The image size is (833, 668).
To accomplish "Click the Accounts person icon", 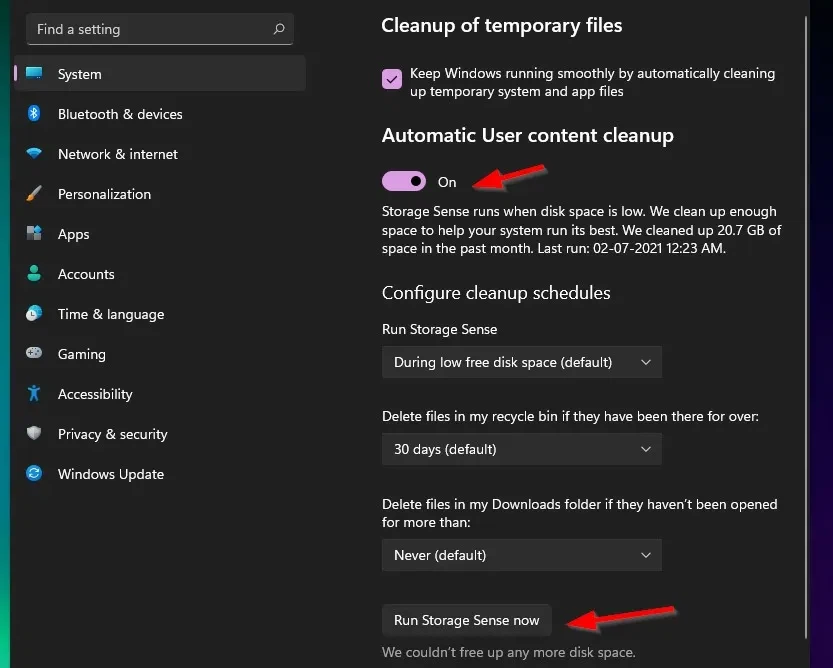I will tap(35, 274).
